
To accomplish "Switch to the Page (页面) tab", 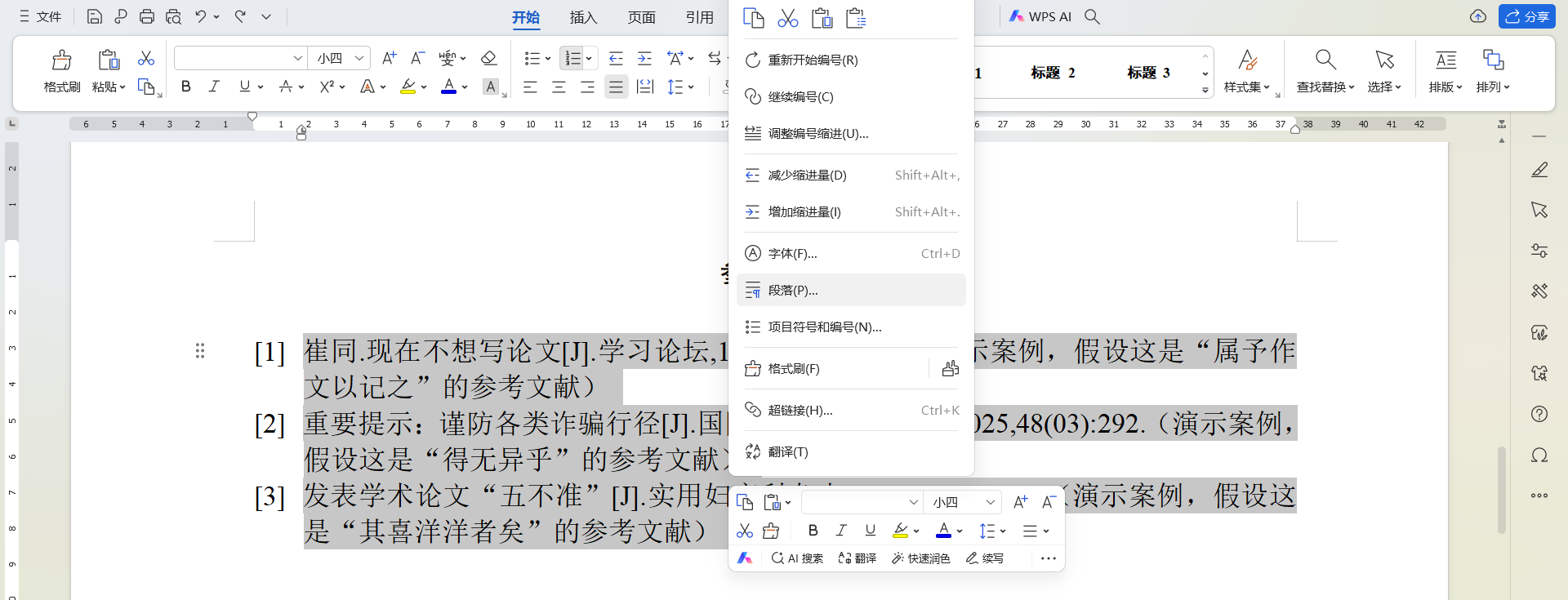I will 642,17.
